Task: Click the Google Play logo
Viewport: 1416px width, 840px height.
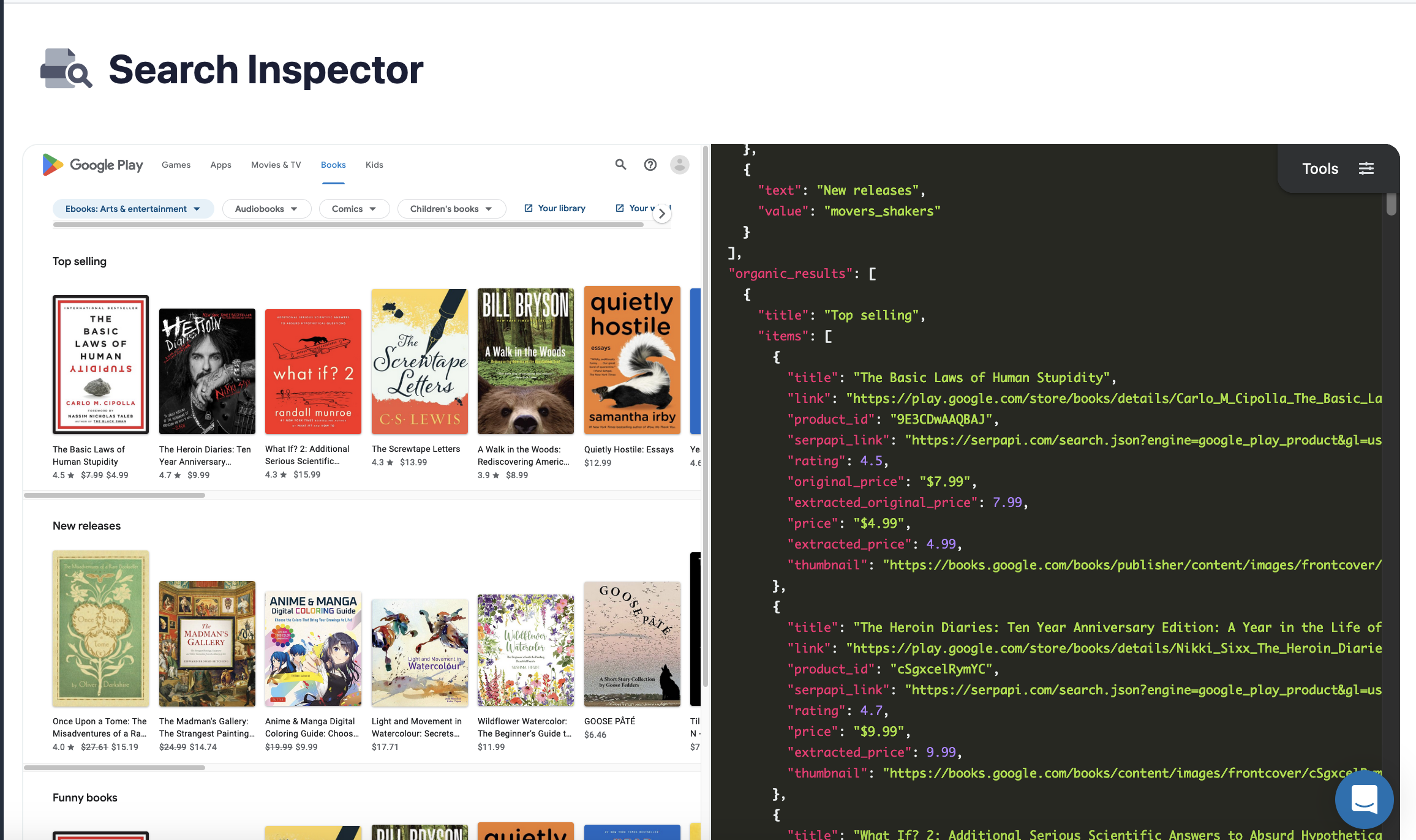Action: 92,165
